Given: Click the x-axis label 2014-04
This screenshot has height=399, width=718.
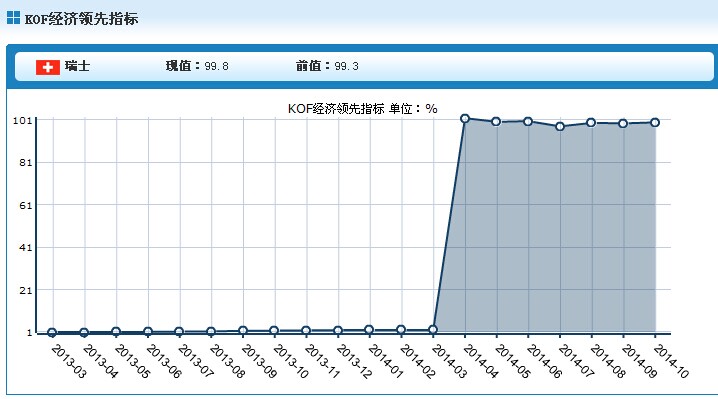Looking at the screenshot, I should 481,361.
